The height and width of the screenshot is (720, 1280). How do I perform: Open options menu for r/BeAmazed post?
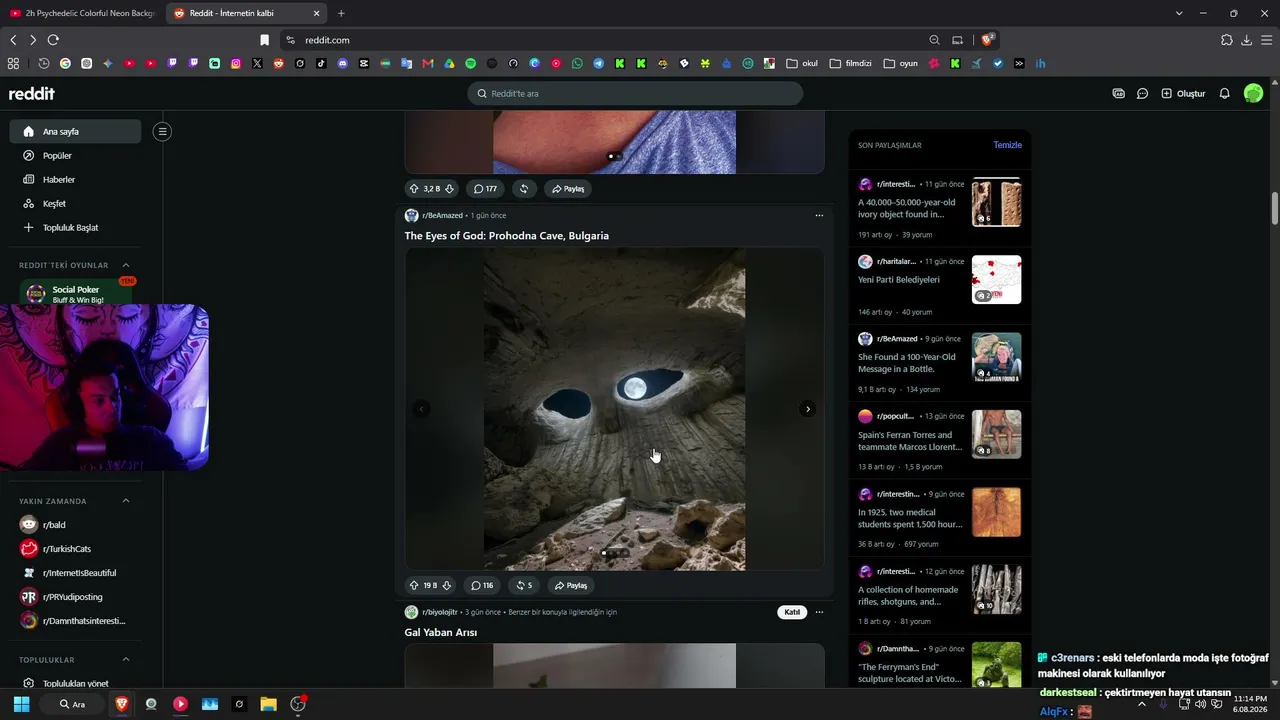click(x=819, y=215)
